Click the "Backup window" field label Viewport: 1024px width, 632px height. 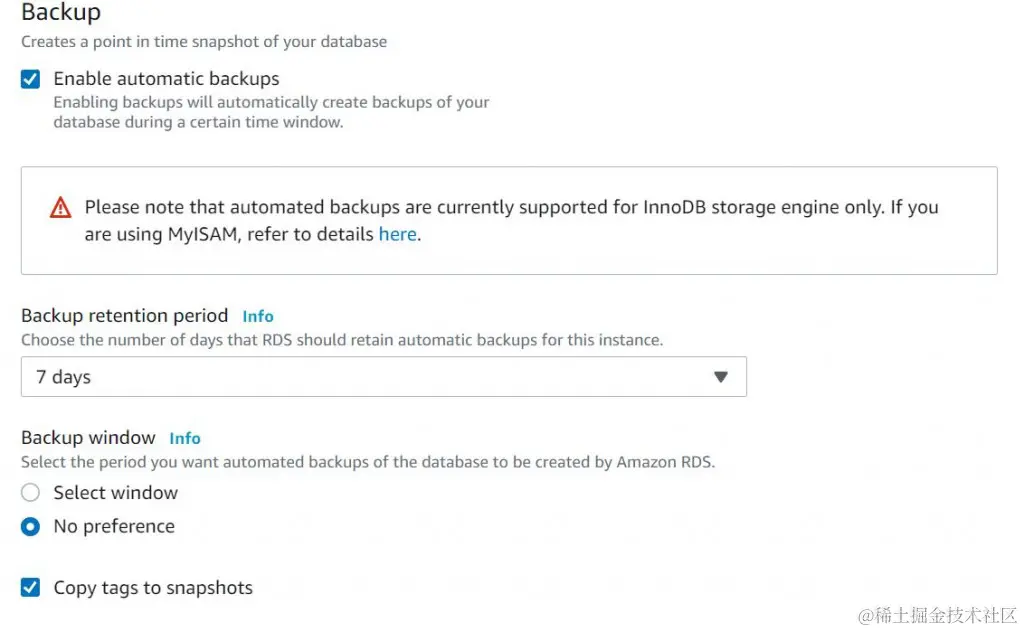88,438
